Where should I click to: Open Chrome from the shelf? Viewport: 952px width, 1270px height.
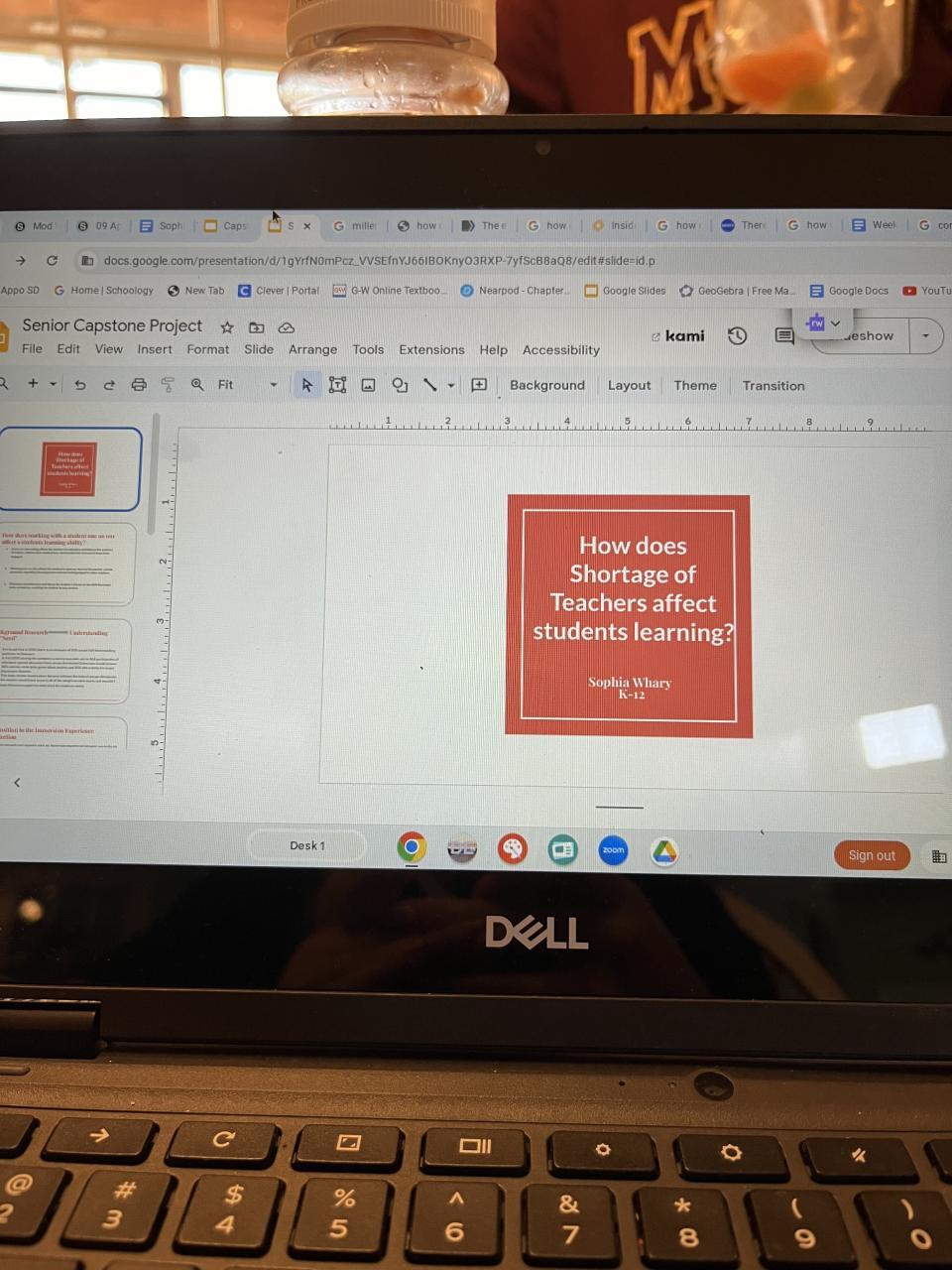click(412, 847)
